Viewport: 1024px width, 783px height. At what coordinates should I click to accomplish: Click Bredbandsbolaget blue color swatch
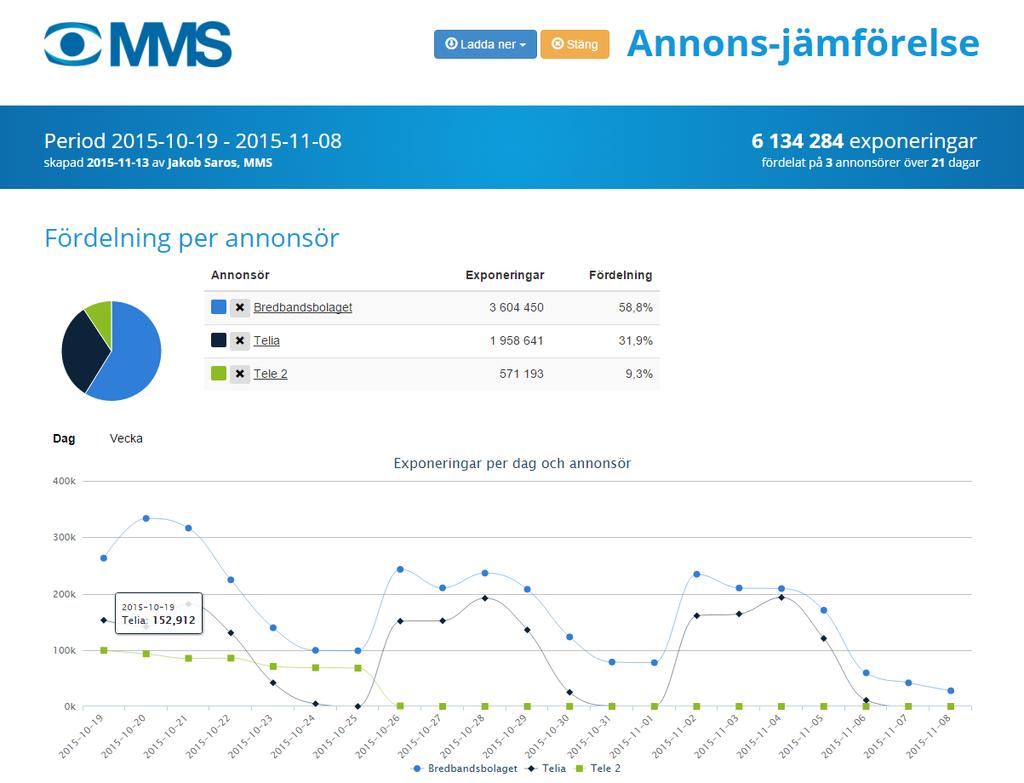219,306
